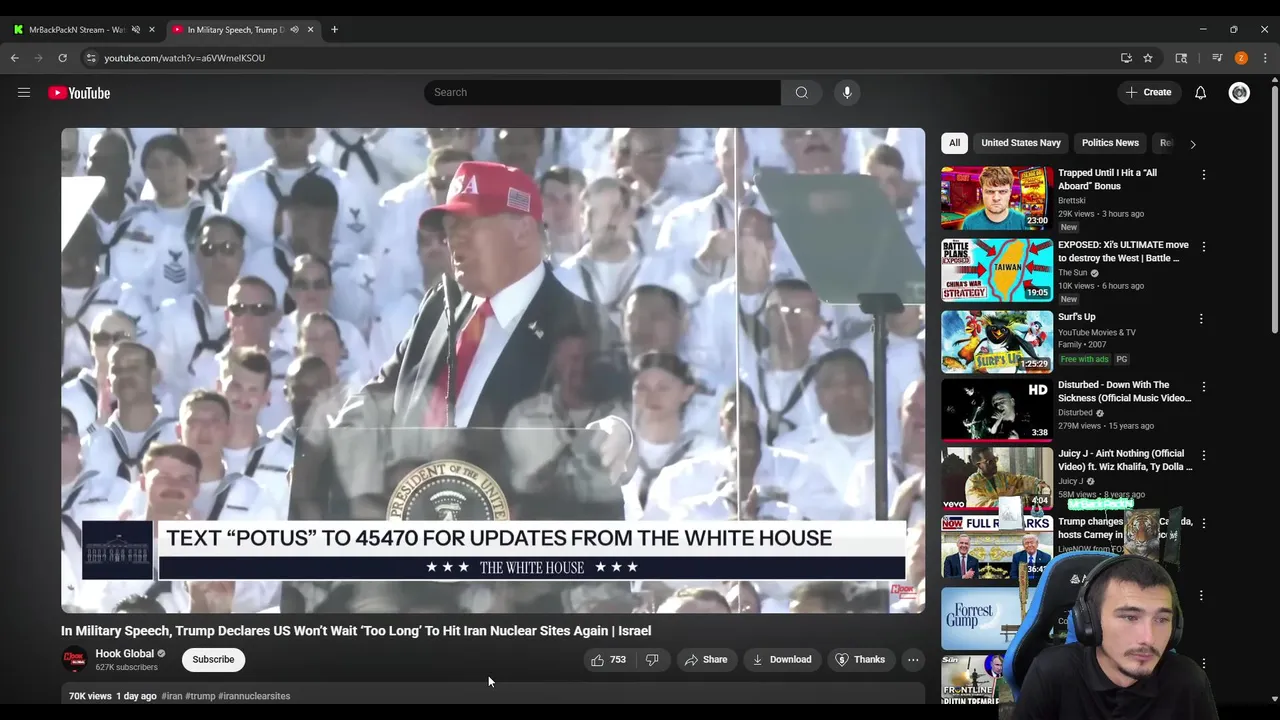Open the #iran hashtag link
The height and width of the screenshot is (720, 1280).
tap(172, 696)
